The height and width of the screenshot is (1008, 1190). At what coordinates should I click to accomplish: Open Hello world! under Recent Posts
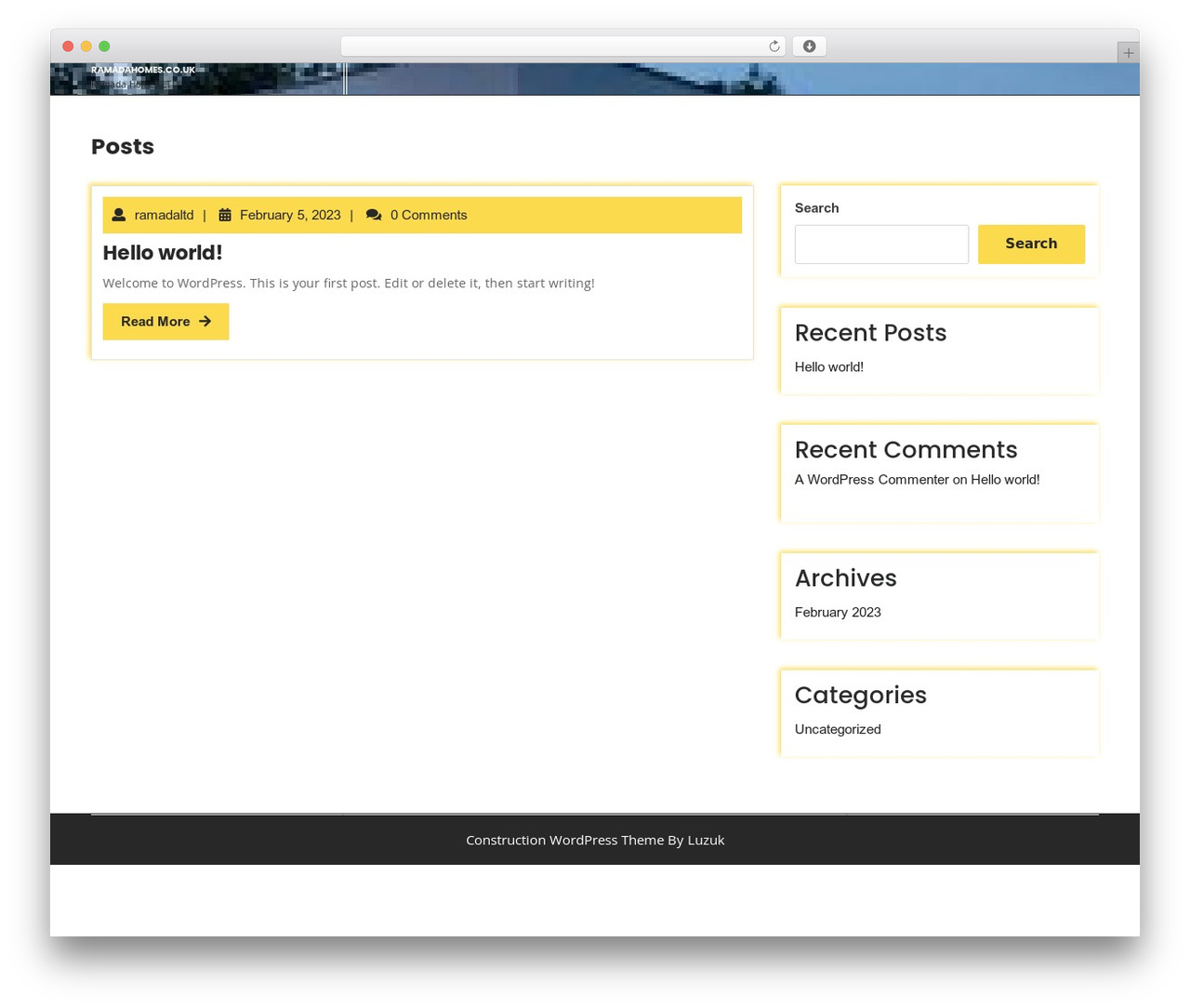829,367
